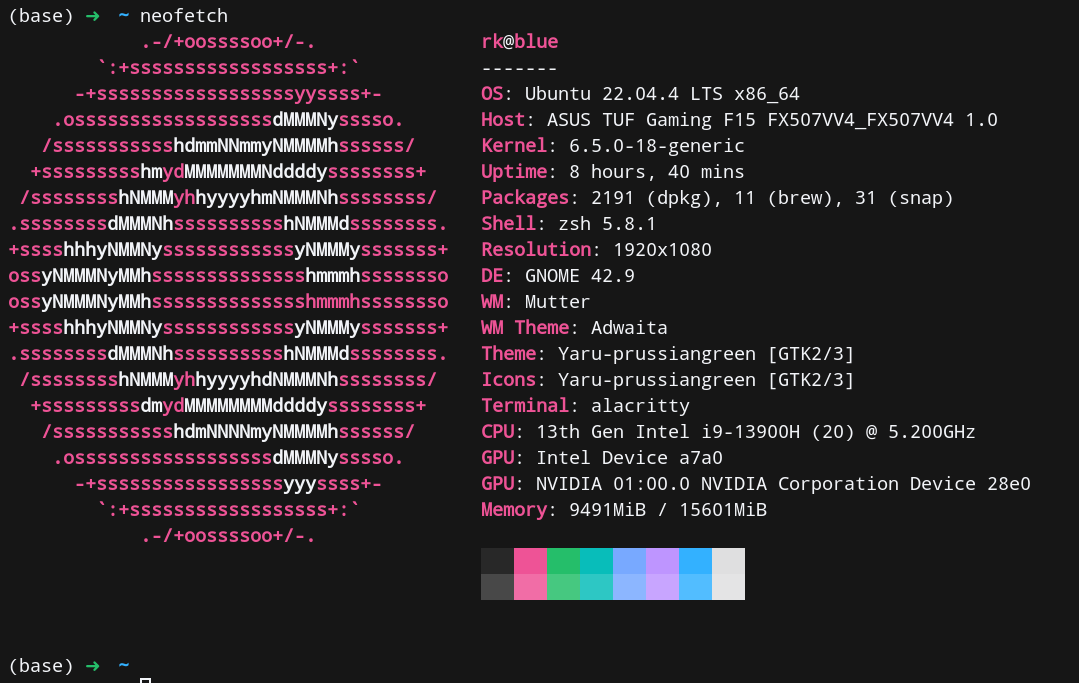Screen dimensions: 1079x683
Task: Pick the darker lavender purple palette swatch
Action: (x=663, y=561)
